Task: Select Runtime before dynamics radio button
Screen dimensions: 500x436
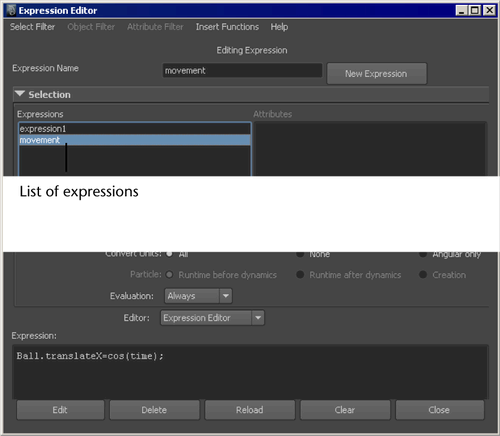Action: [x=169, y=275]
